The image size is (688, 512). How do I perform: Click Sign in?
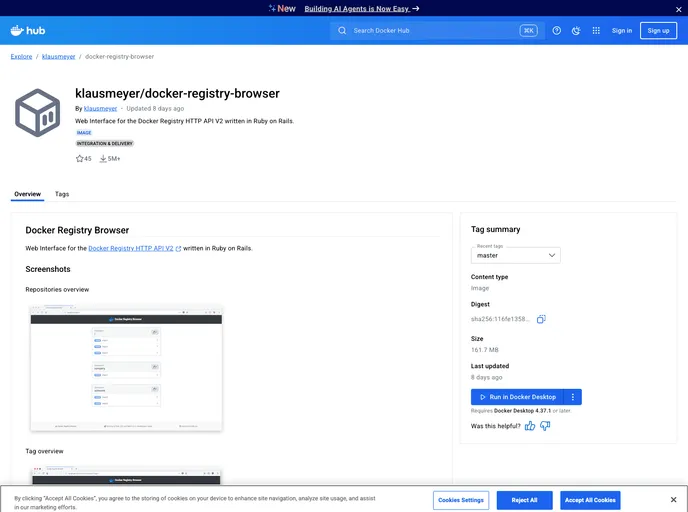[622, 30]
